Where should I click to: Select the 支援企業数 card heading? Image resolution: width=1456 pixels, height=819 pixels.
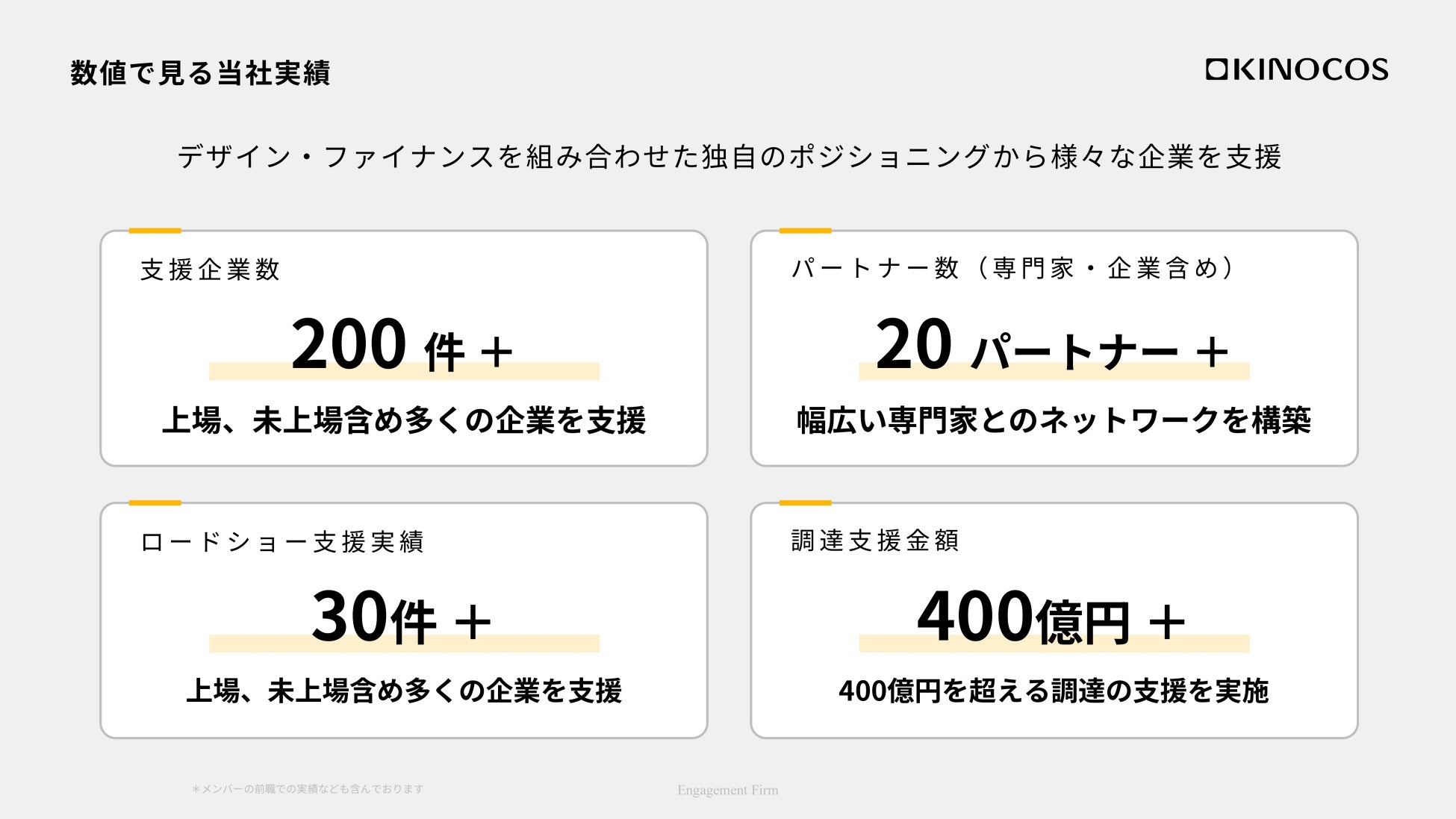pos(210,270)
